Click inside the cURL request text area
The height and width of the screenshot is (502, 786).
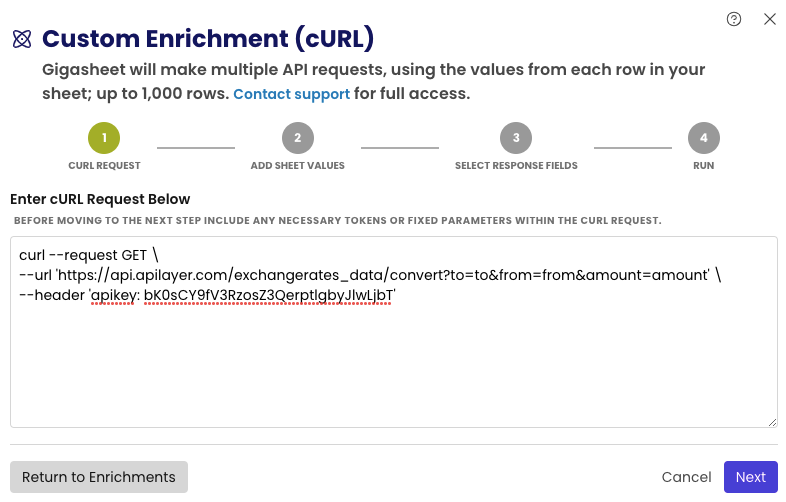tap(393, 360)
